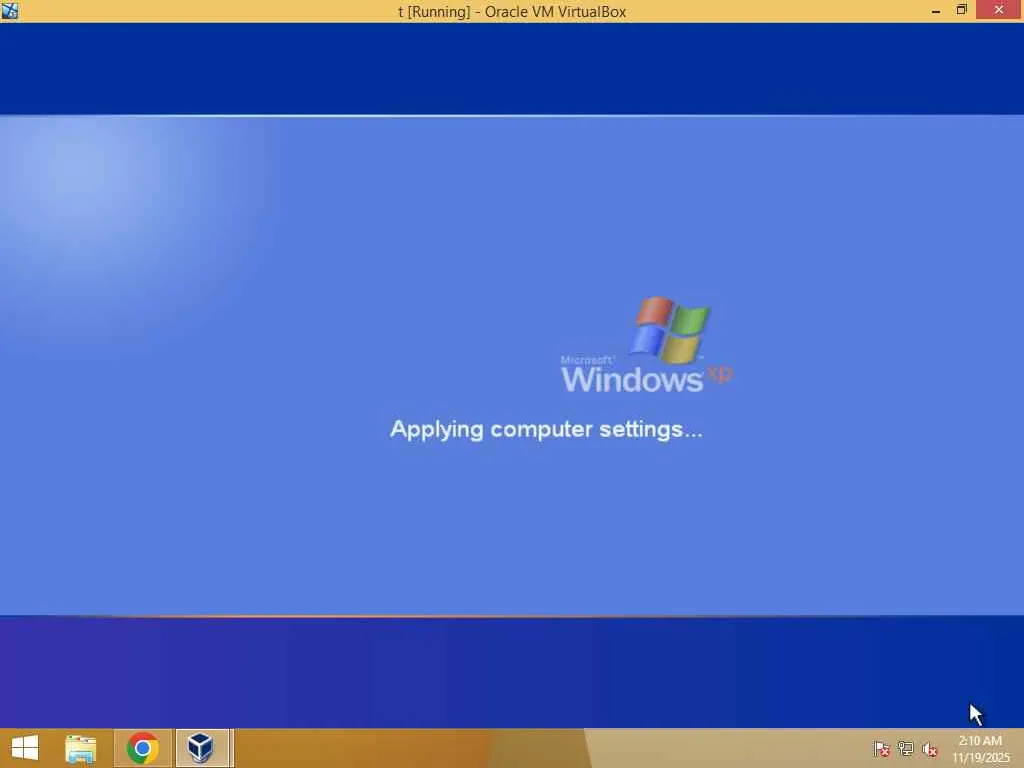
Task: Click the muted volume tray icon
Action: pos(930,749)
